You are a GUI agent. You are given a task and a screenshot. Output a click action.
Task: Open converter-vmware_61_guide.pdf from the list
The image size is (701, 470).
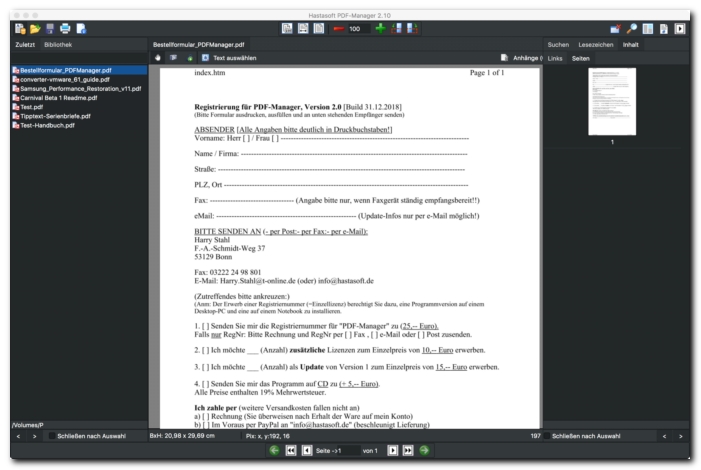click(x=65, y=80)
